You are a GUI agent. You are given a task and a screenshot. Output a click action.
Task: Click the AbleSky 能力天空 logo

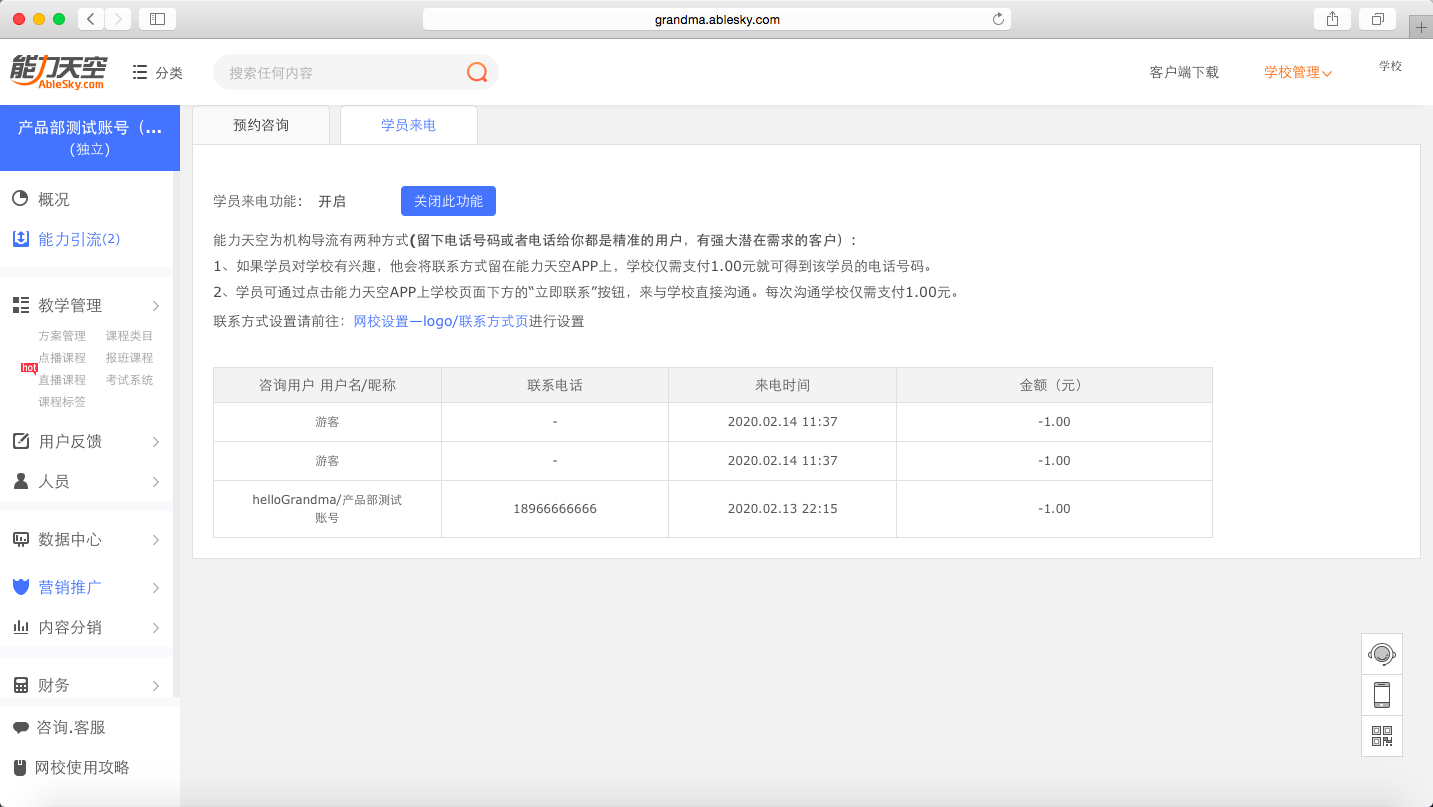[x=58, y=71]
